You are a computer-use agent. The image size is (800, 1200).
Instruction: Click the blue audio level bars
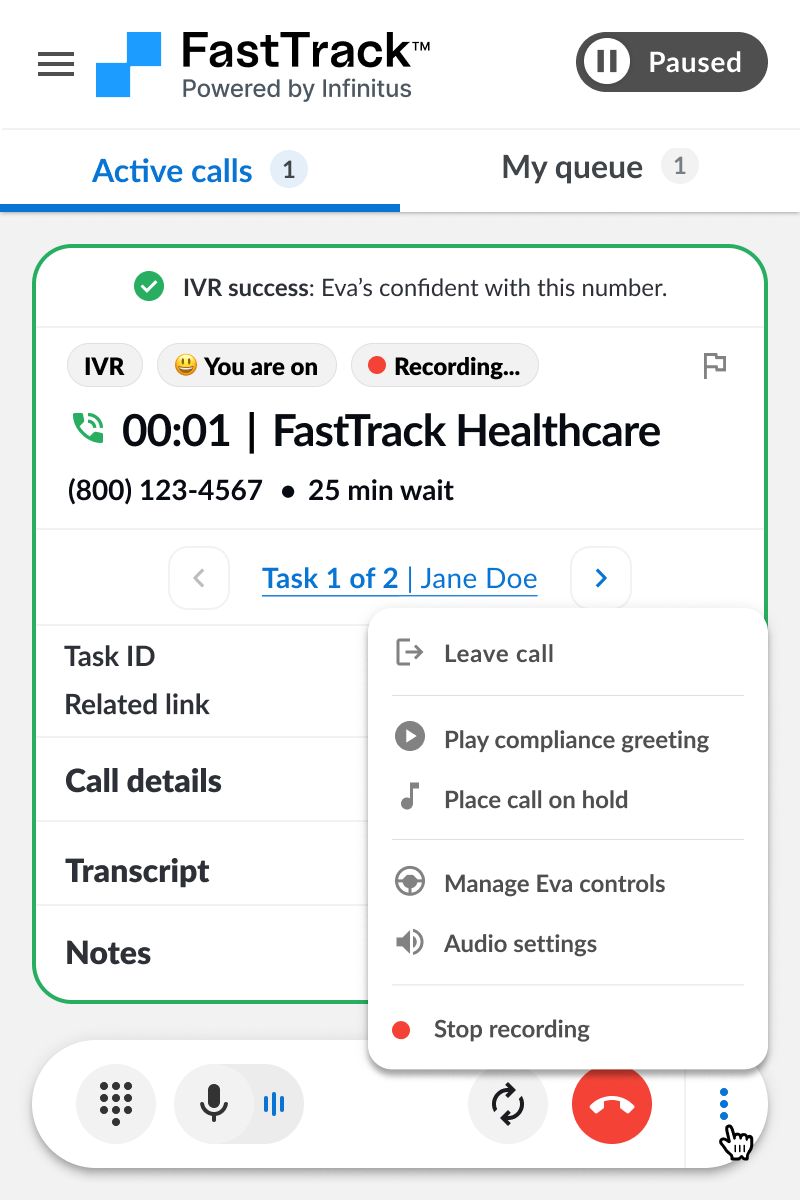tap(273, 1104)
